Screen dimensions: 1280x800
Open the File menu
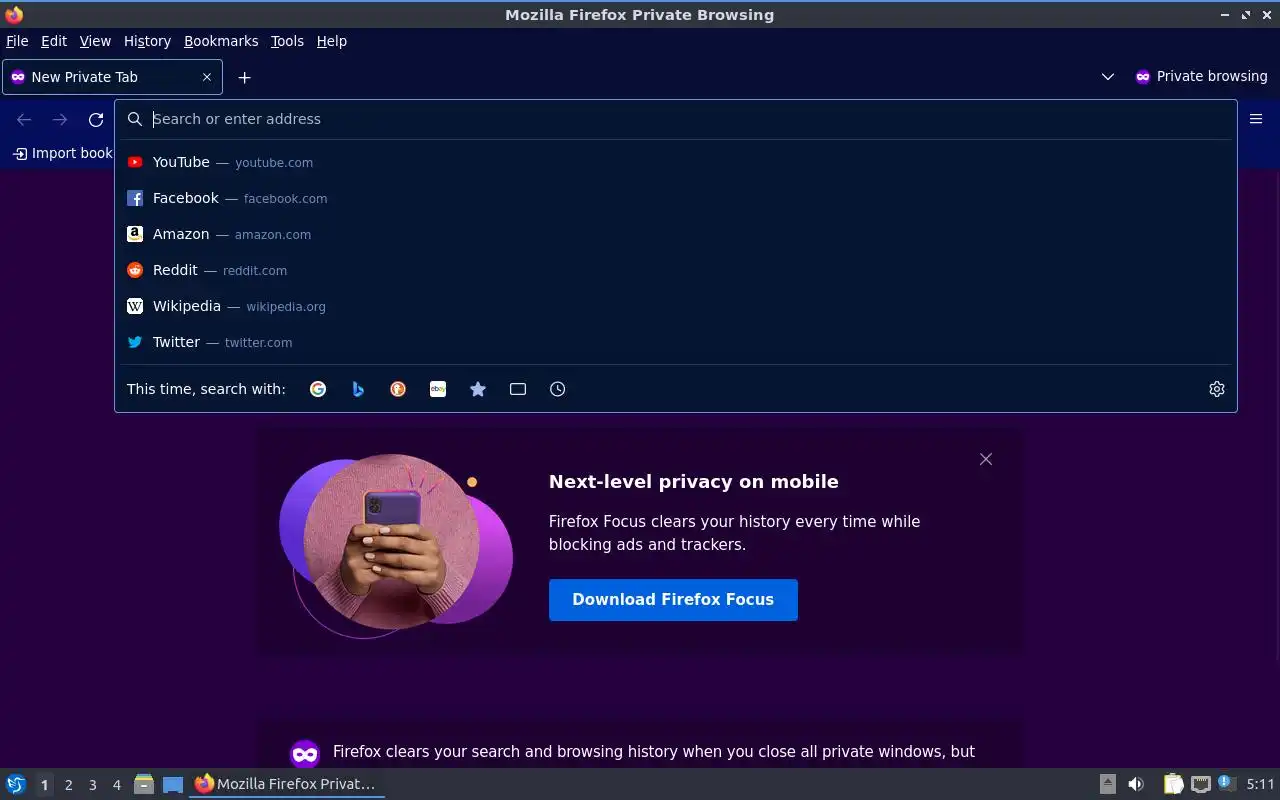[x=17, y=41]
